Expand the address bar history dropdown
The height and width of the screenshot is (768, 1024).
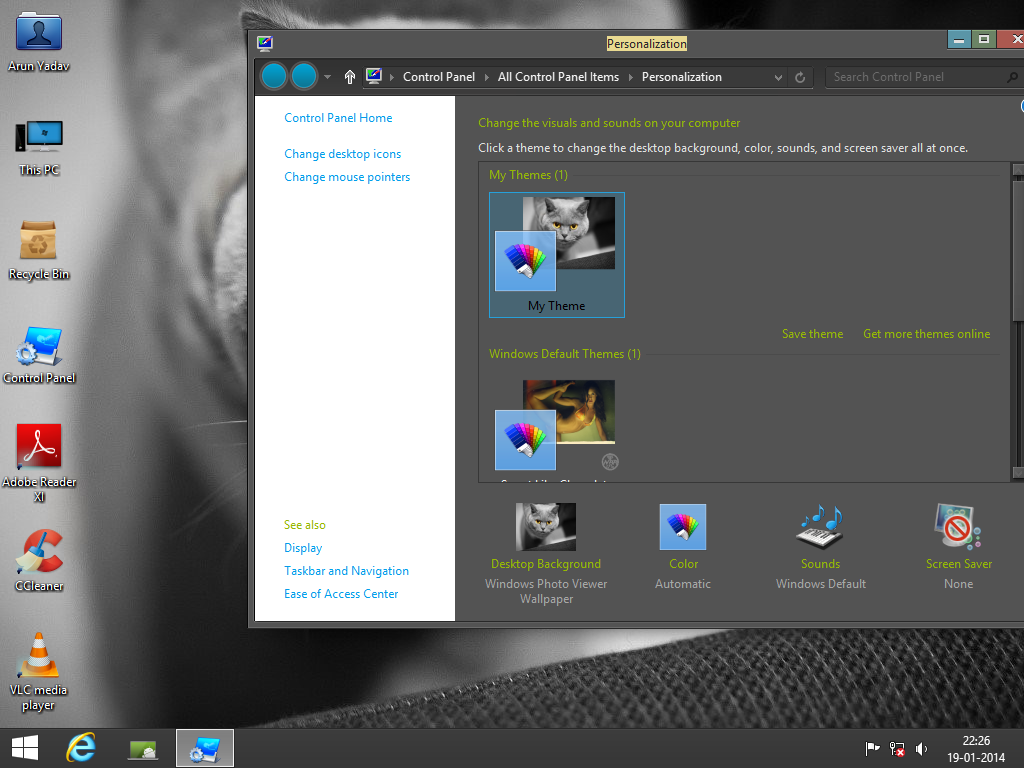click(777, 76)
